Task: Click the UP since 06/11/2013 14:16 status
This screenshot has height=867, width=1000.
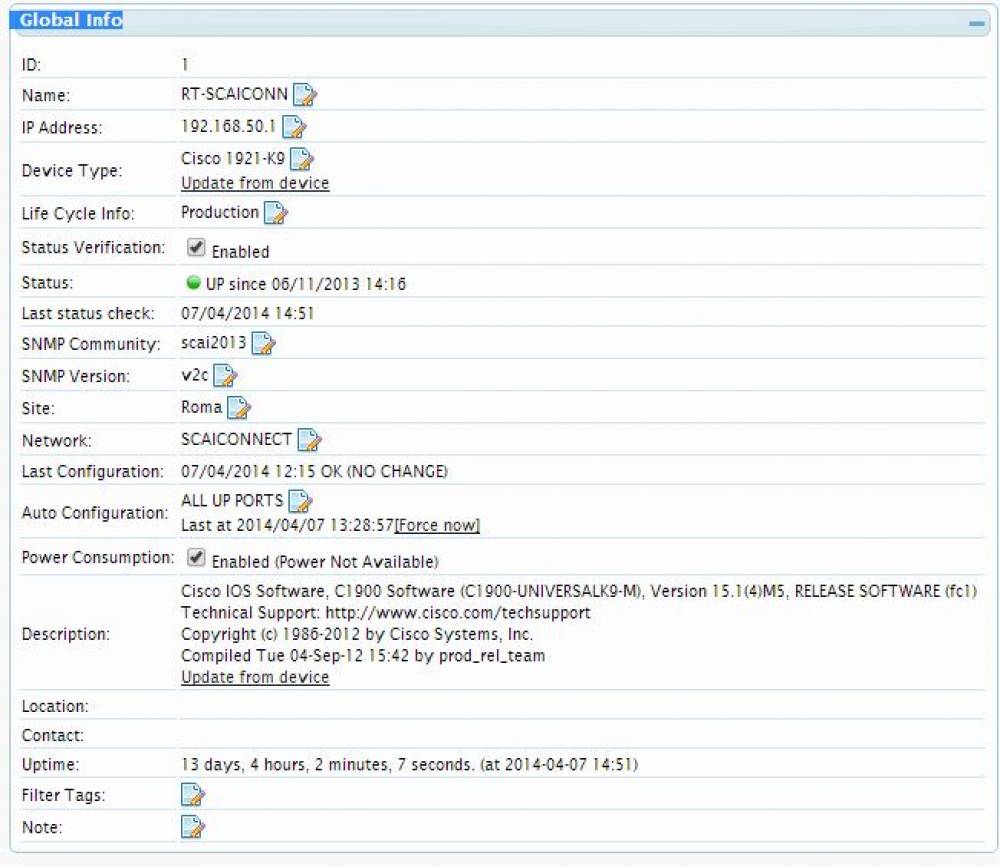Action: [x=305, y=284]
